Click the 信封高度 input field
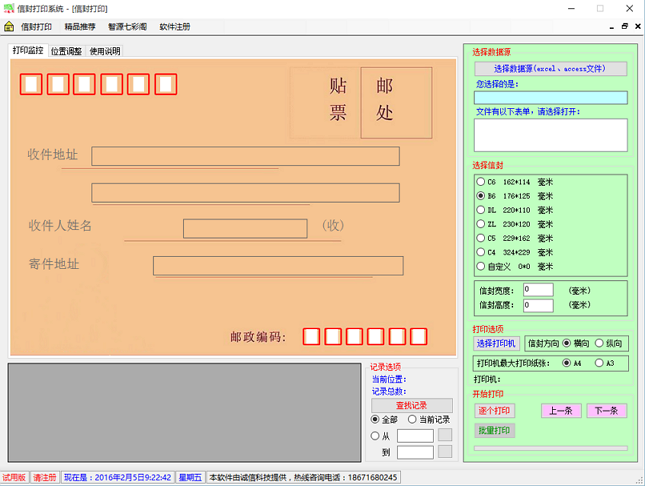This screenshot has height=486, width=645. (538, 305)
